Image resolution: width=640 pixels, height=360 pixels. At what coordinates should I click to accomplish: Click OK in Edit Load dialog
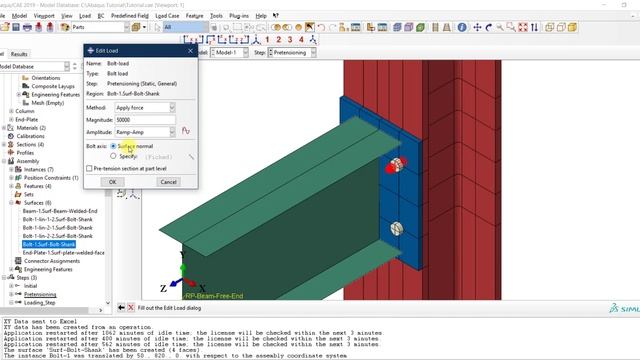click(x=113, y=182)
